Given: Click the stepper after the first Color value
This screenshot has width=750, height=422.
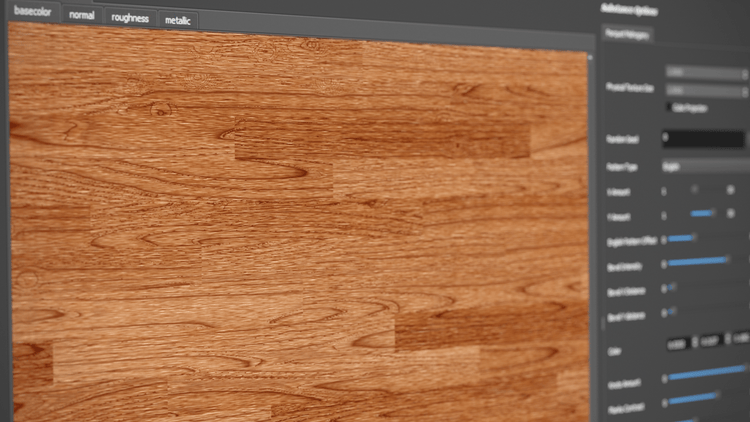Looking at the screenshot, I should point(695,342).
